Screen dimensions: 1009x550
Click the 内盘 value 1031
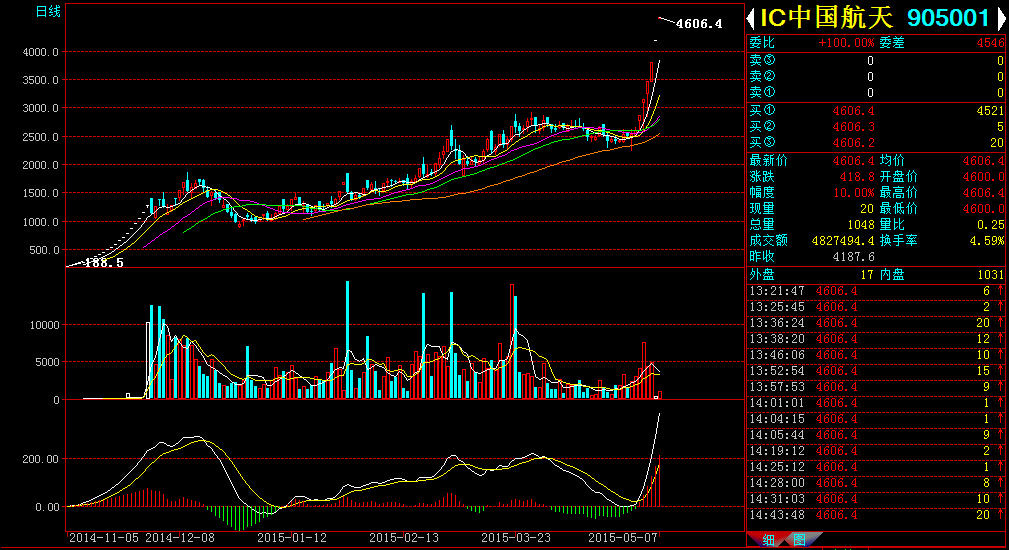point(990,275)
